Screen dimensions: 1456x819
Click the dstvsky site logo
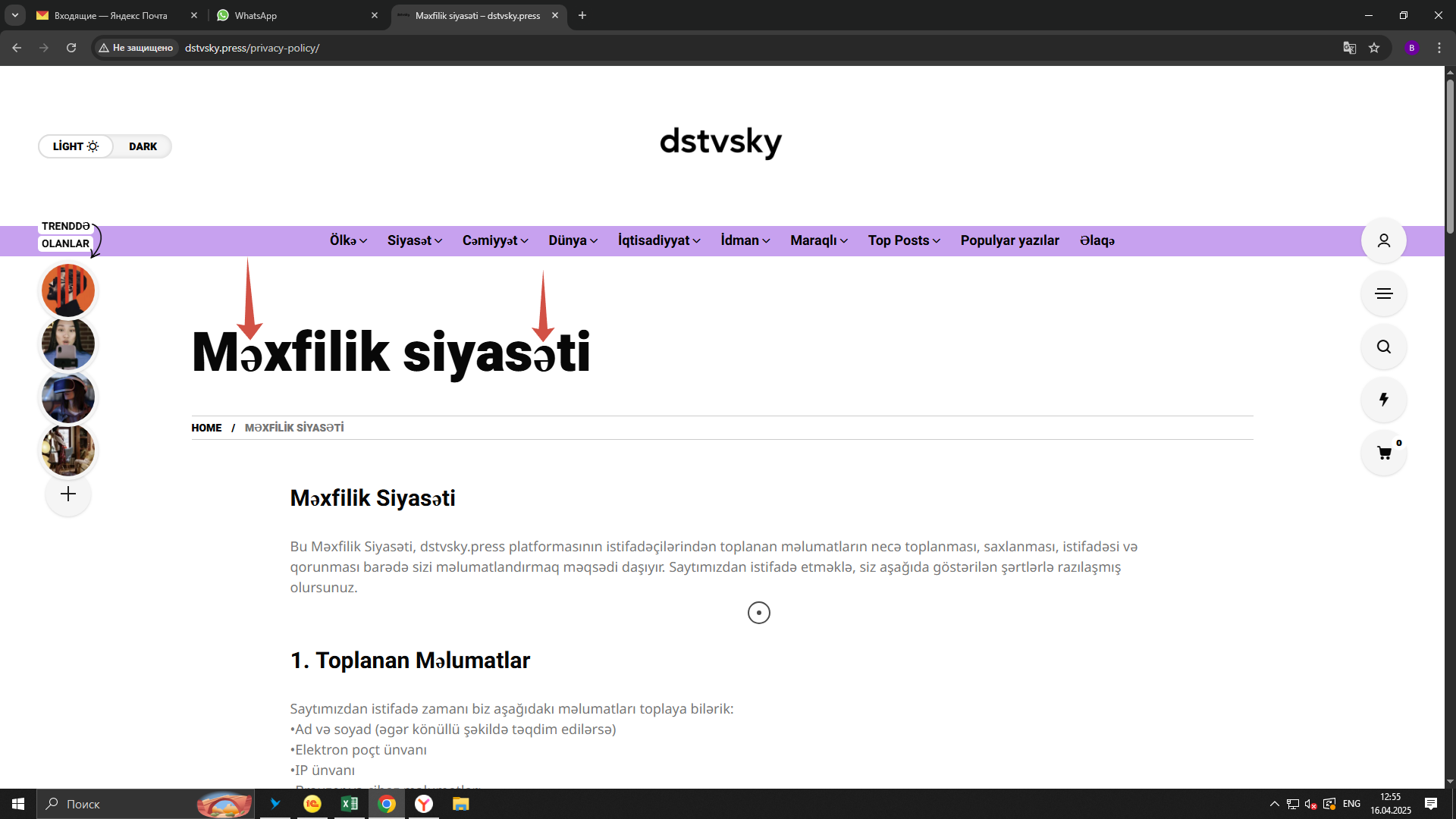[720, 142]
